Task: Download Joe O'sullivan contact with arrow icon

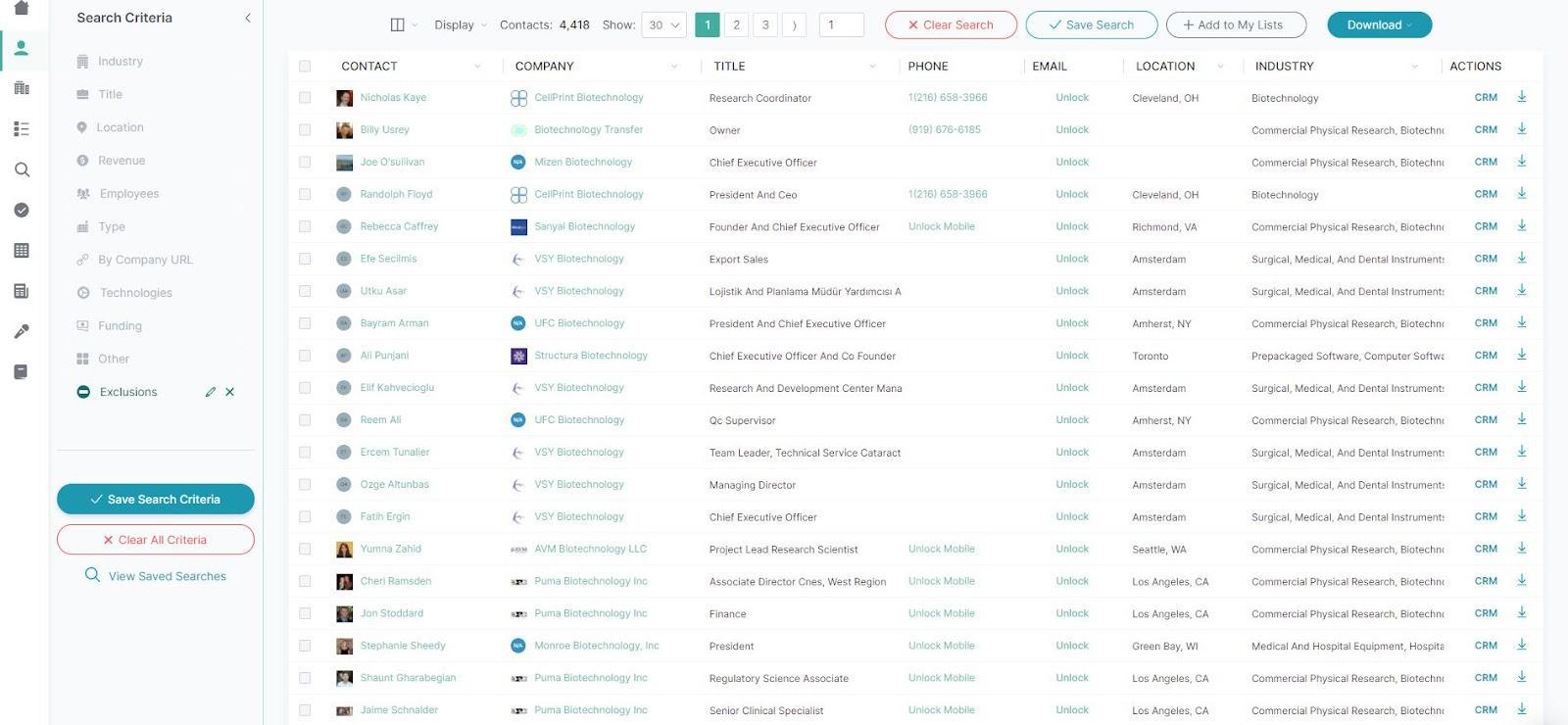Action: point(1522,162)
